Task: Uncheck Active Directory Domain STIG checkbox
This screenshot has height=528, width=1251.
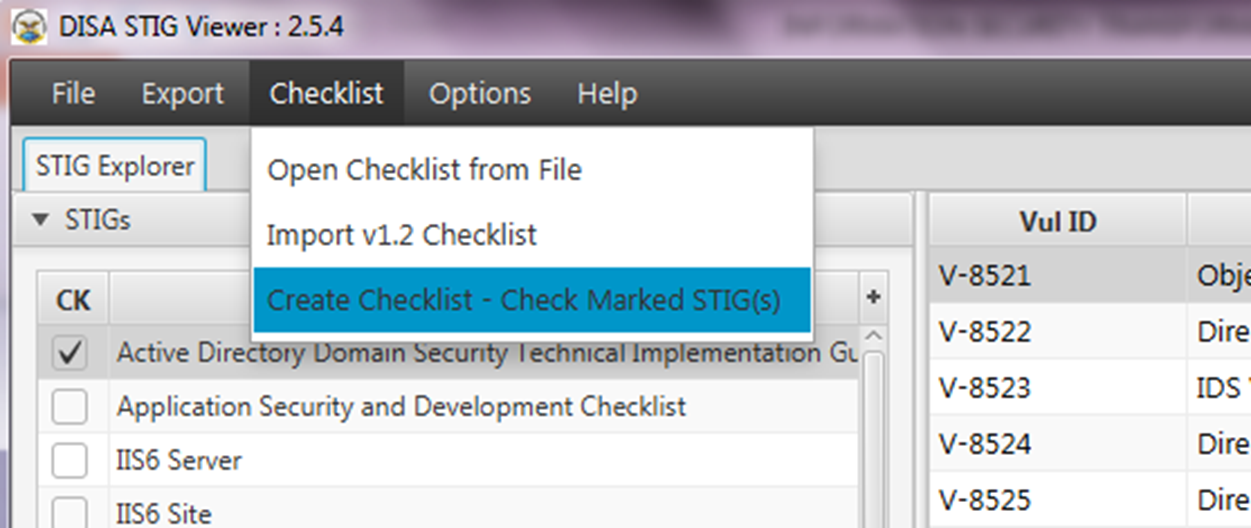Action: 69,353
